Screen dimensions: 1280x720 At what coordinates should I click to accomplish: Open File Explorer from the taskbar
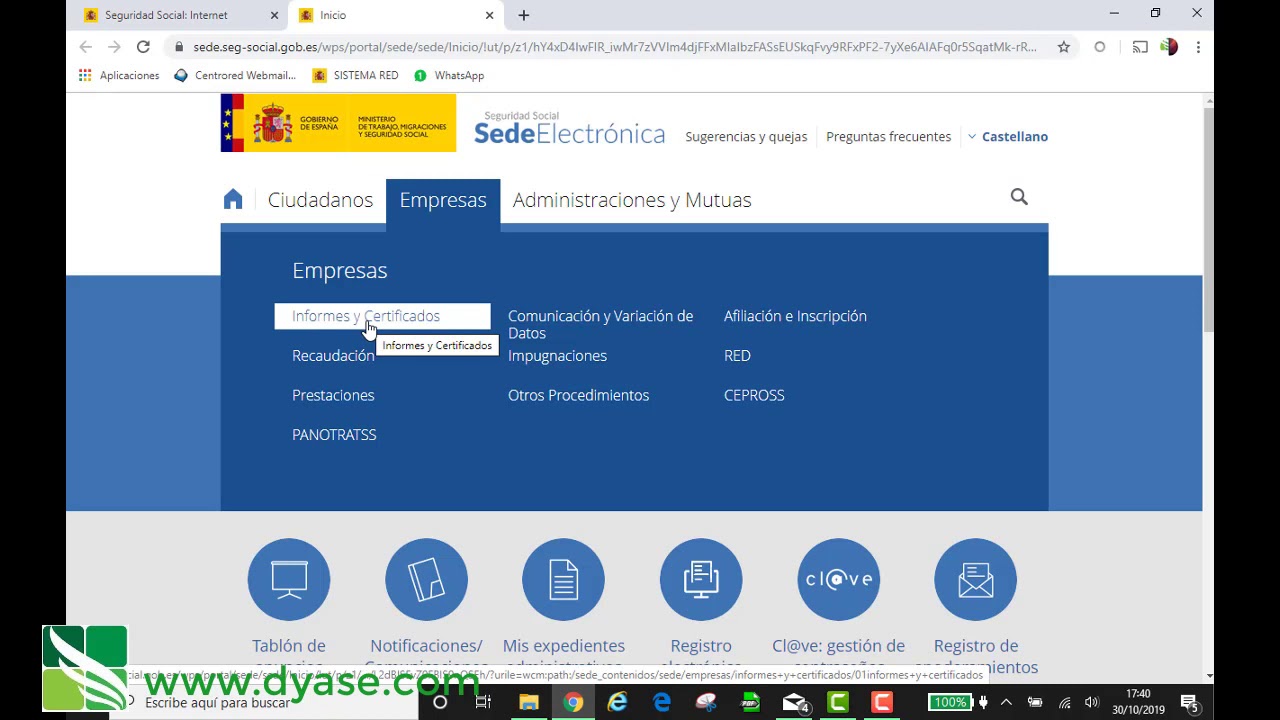[528, 702]
